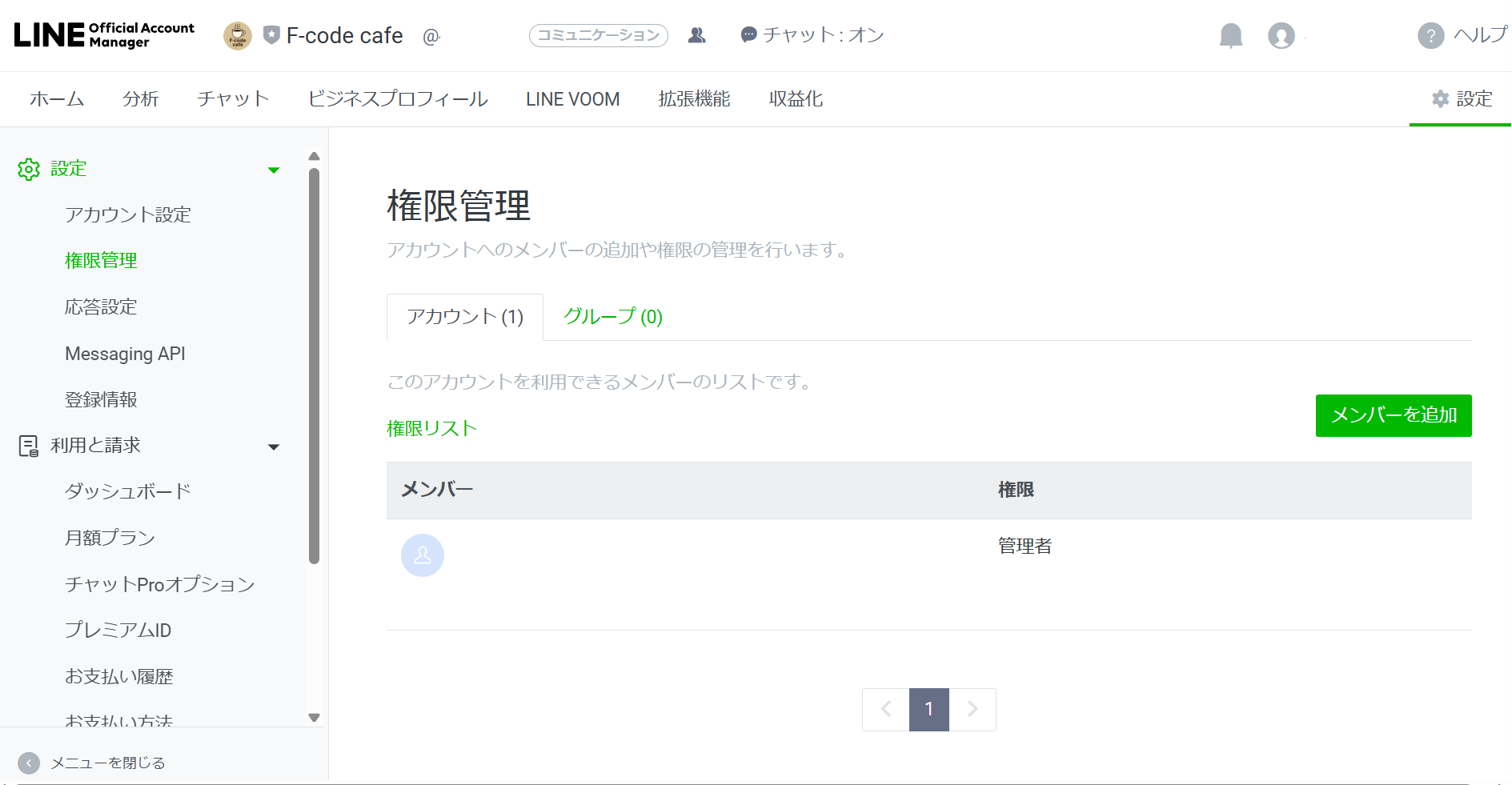Open the 権限リスト link
The width and height of the screenshot is (1512, 785).
[431, 429]
